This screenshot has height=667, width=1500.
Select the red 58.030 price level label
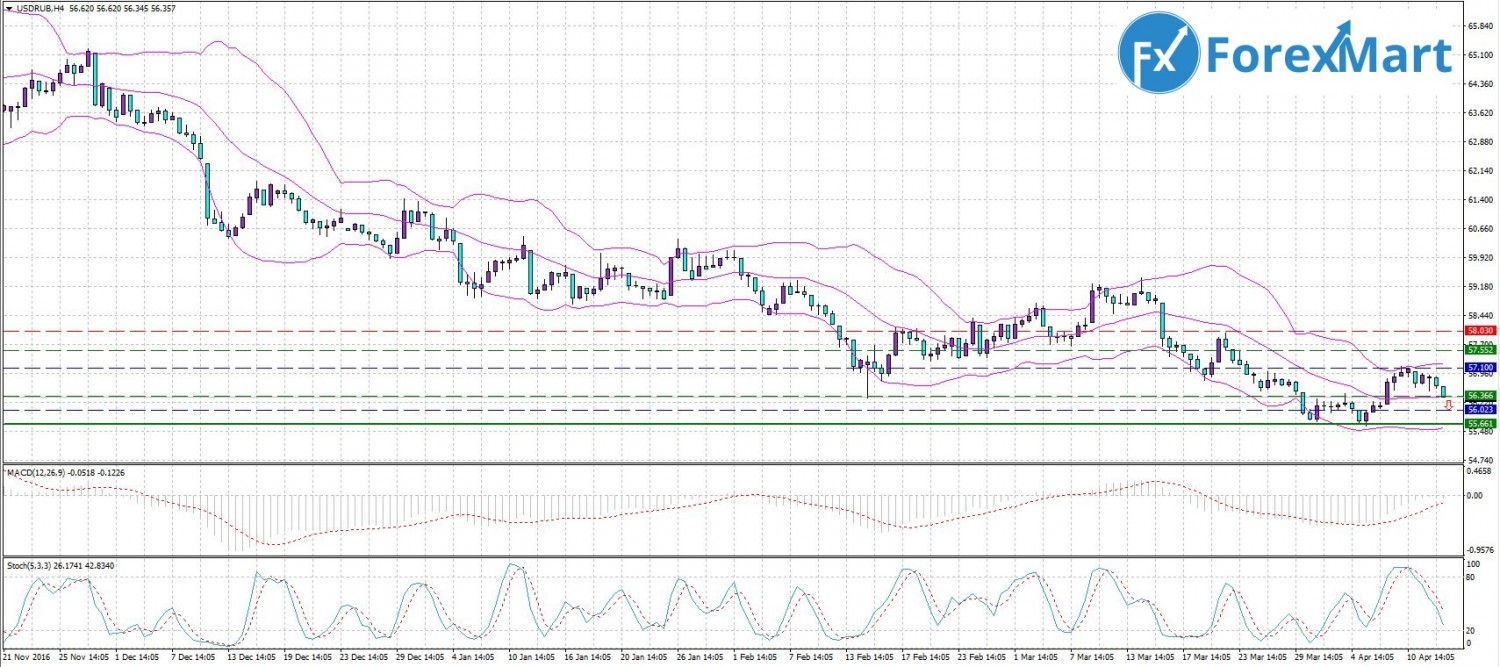(1479, 330)
